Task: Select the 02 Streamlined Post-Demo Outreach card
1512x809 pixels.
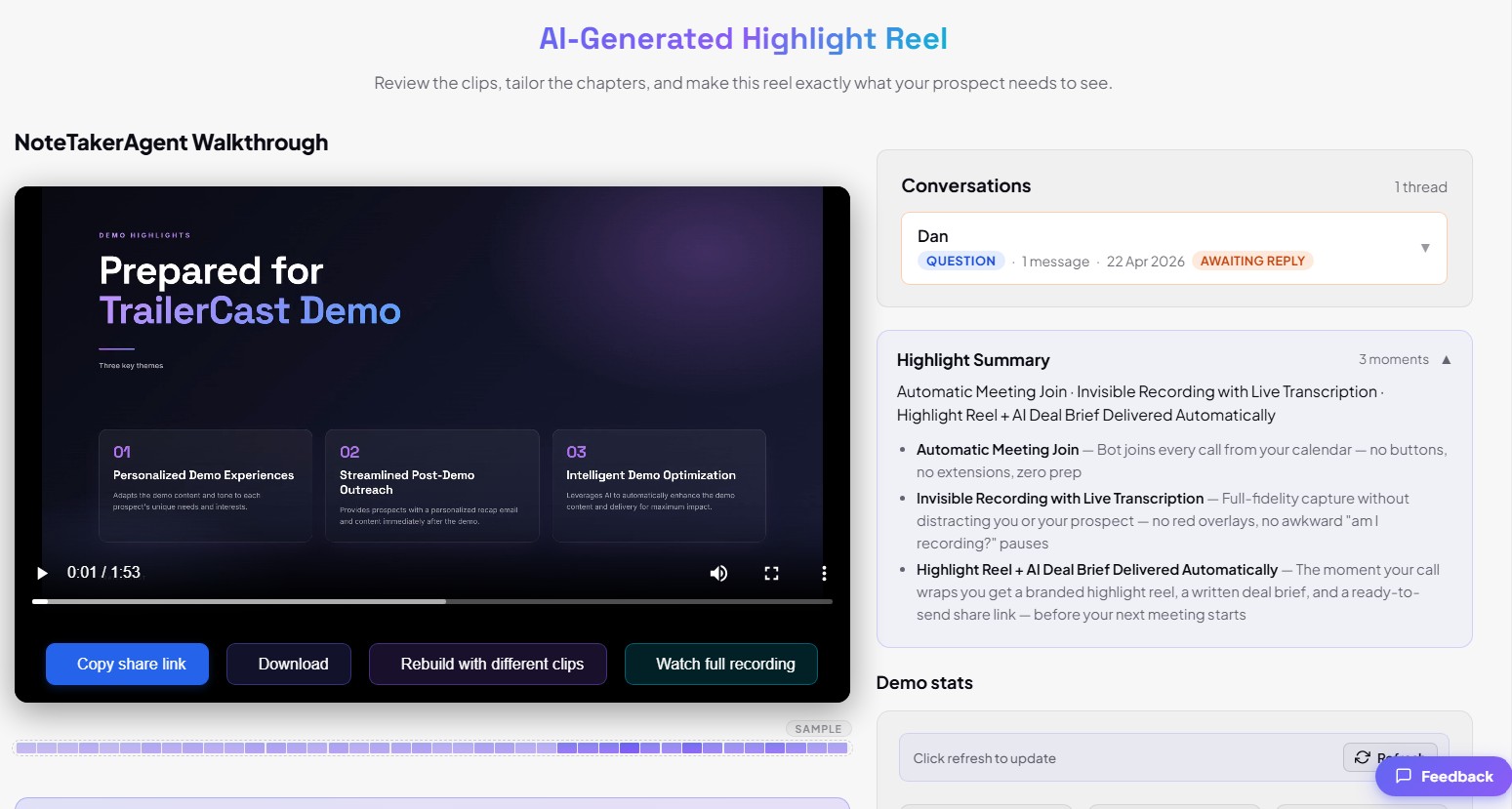Action: (432, 485)
